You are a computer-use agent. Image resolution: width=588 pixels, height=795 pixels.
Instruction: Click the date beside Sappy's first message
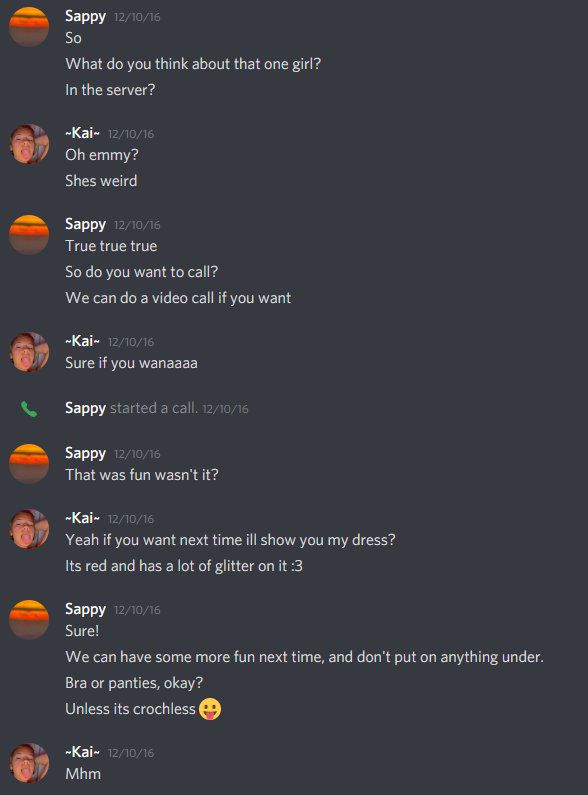tap(137, 17)
